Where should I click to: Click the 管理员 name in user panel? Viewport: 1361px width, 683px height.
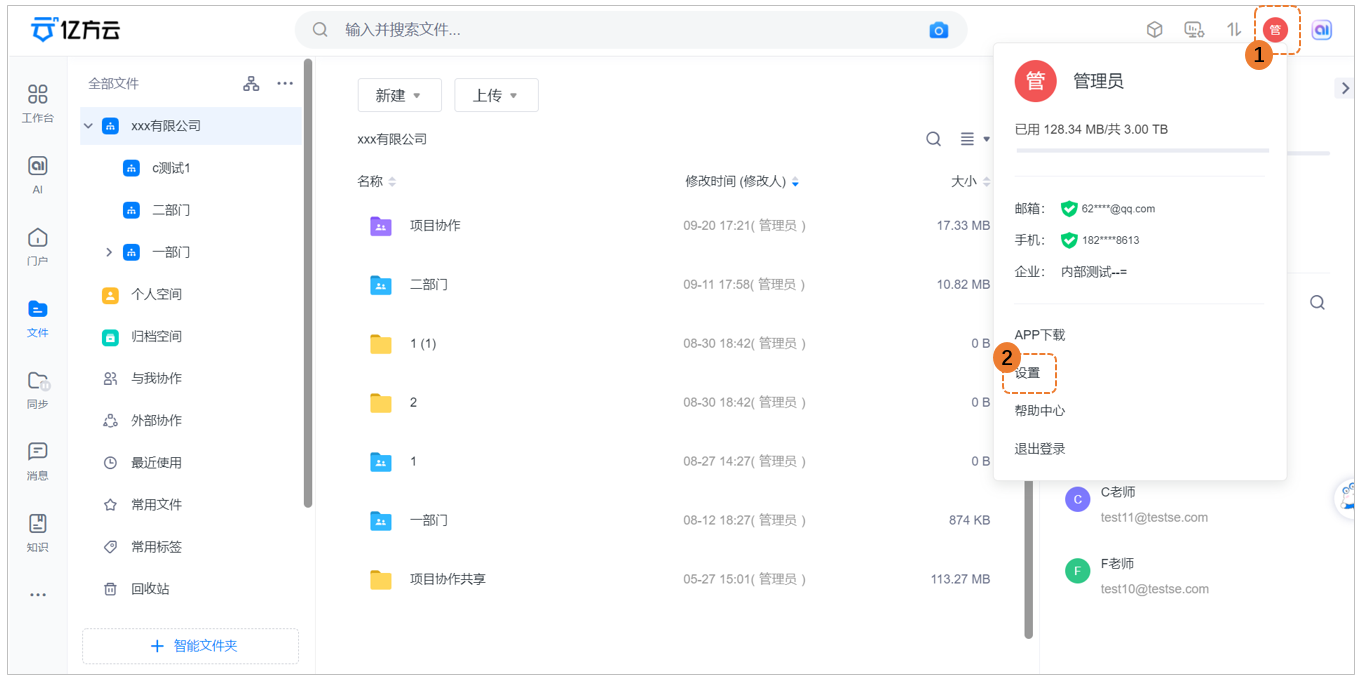tap(1098, 81)
